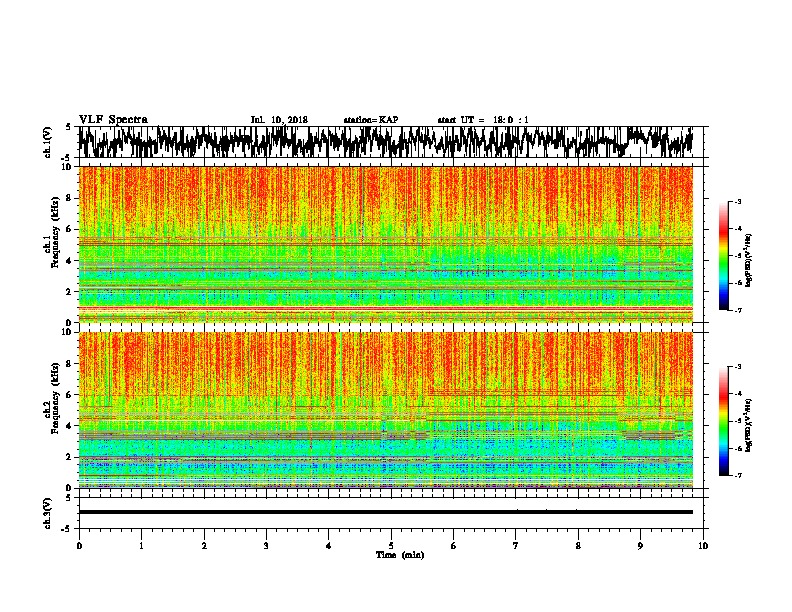Click the ch.3 flat black voltage trace
This screenshot has width=792, height=612.
[x=385, y=512]
